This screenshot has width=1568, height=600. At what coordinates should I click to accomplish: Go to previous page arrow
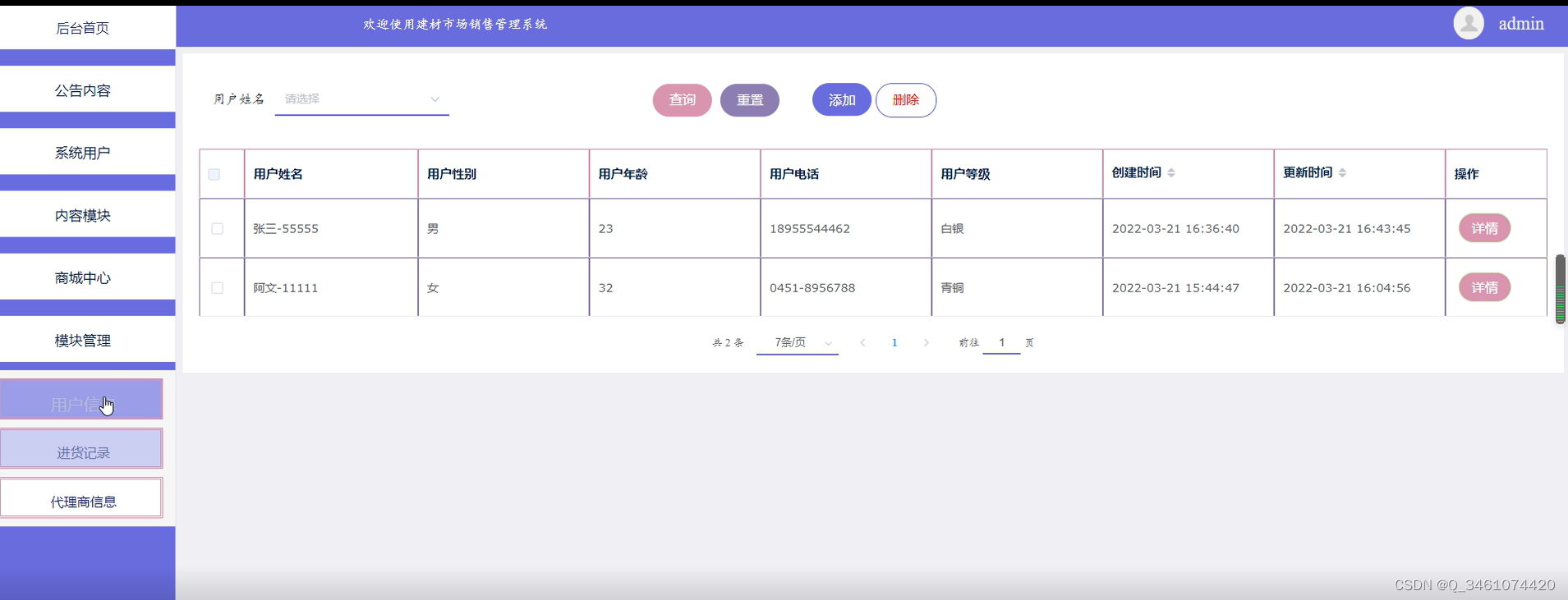click(x=862, y=342)
